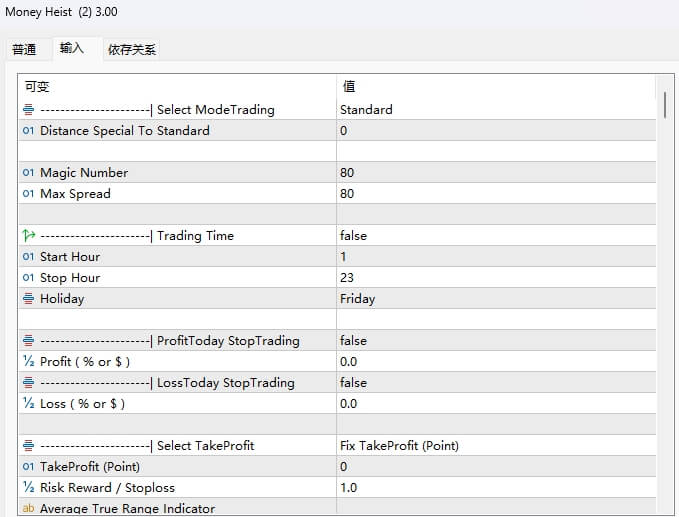Edit the Loss ( % or $ ) value 0.0
679x517 pixels.
pos(496,404)
